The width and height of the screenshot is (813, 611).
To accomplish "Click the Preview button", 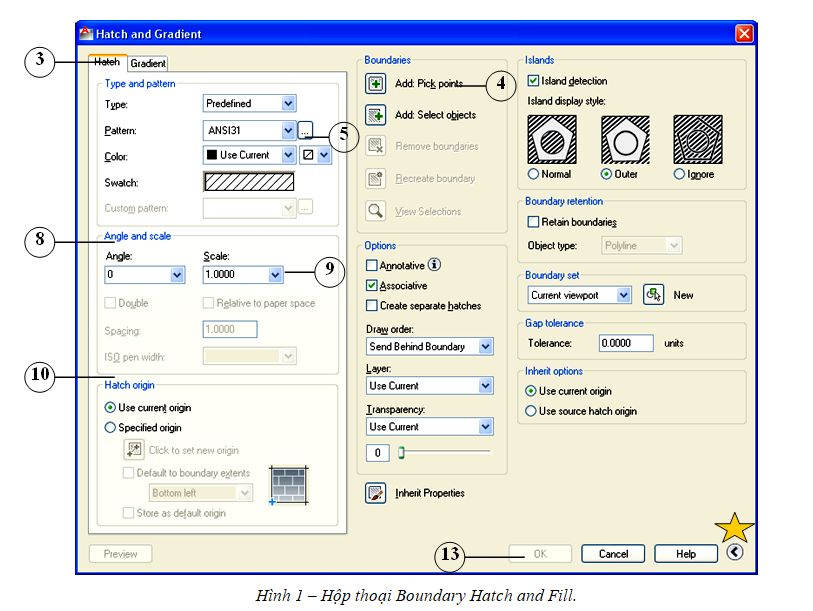I will 120,553.
